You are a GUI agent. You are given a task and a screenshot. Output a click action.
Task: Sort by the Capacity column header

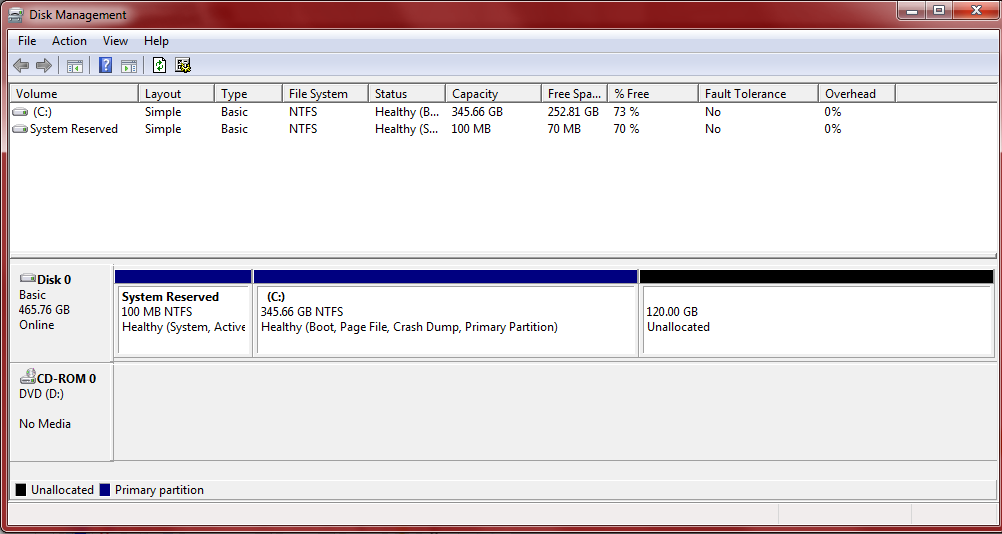[493, 94]
